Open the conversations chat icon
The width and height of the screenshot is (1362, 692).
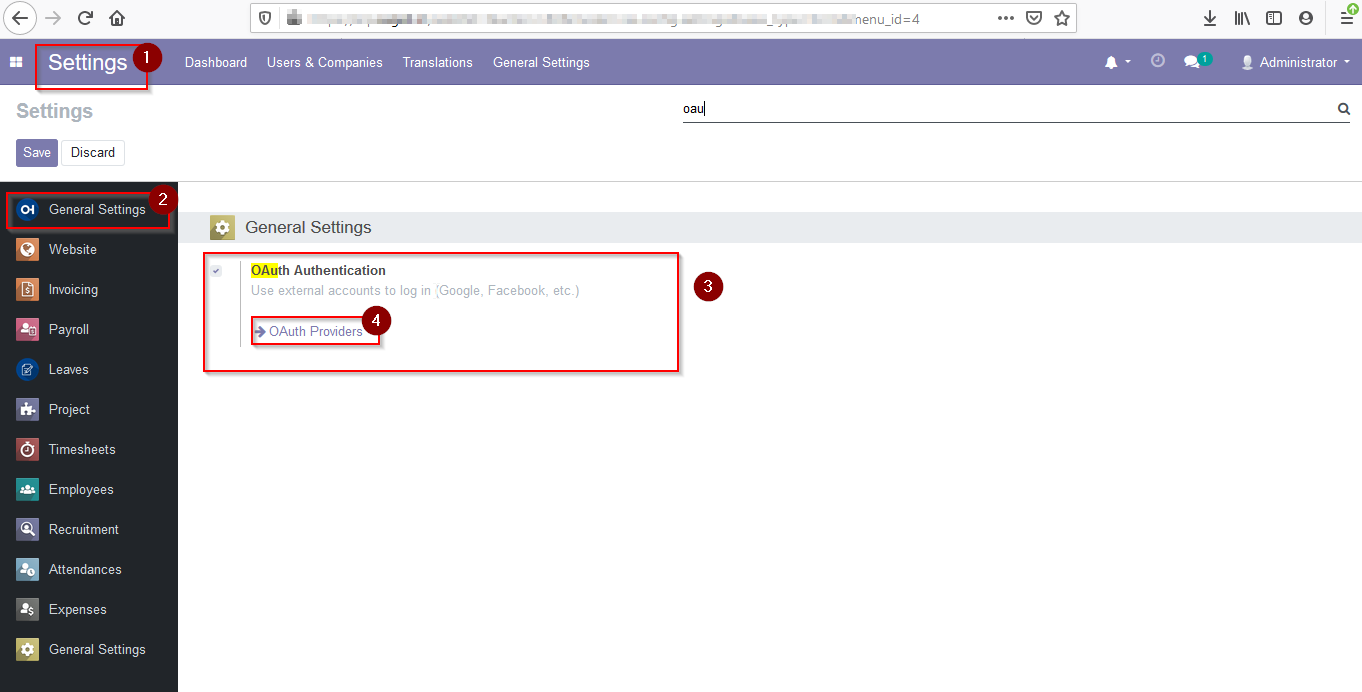pyautogui.click(x=1192, y=62)
